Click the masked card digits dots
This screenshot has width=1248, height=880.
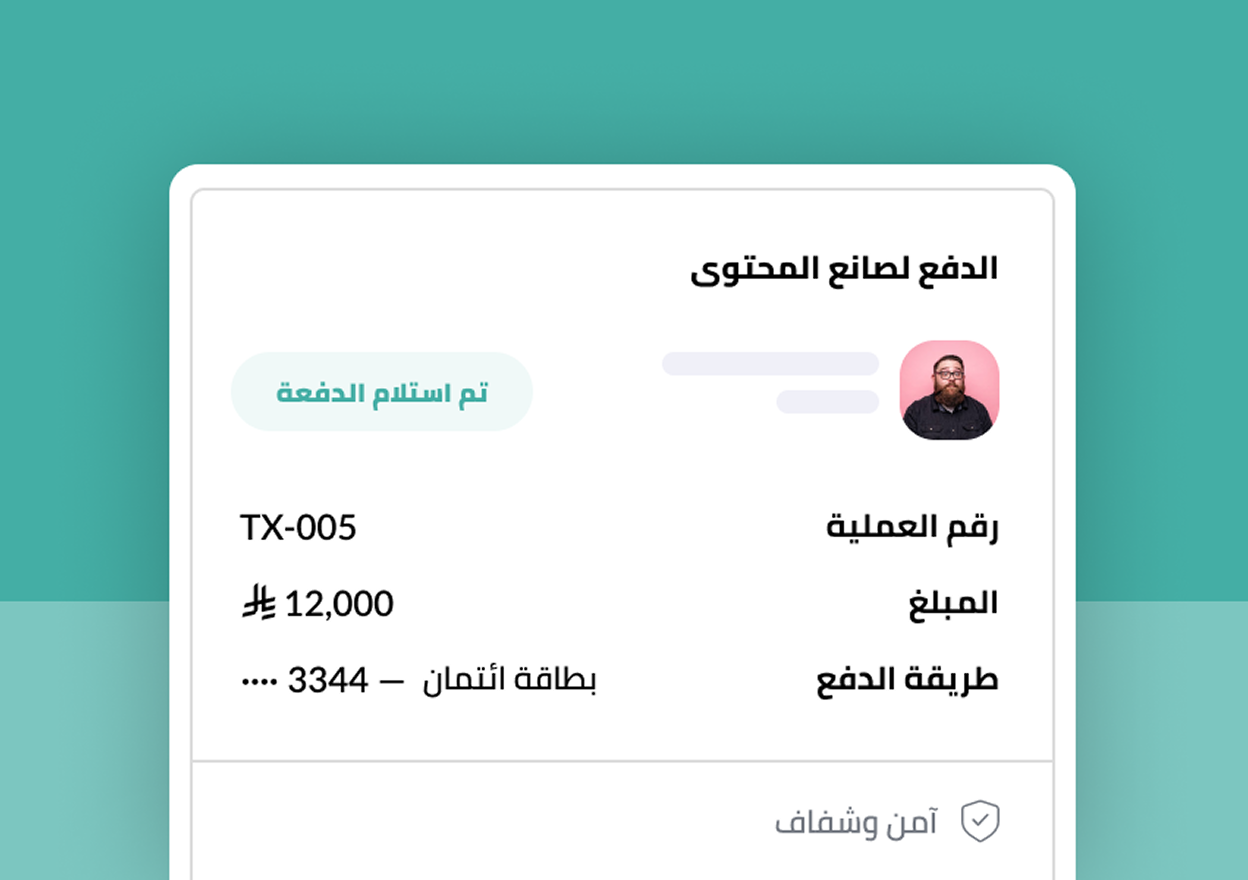[x=257, y=681]
